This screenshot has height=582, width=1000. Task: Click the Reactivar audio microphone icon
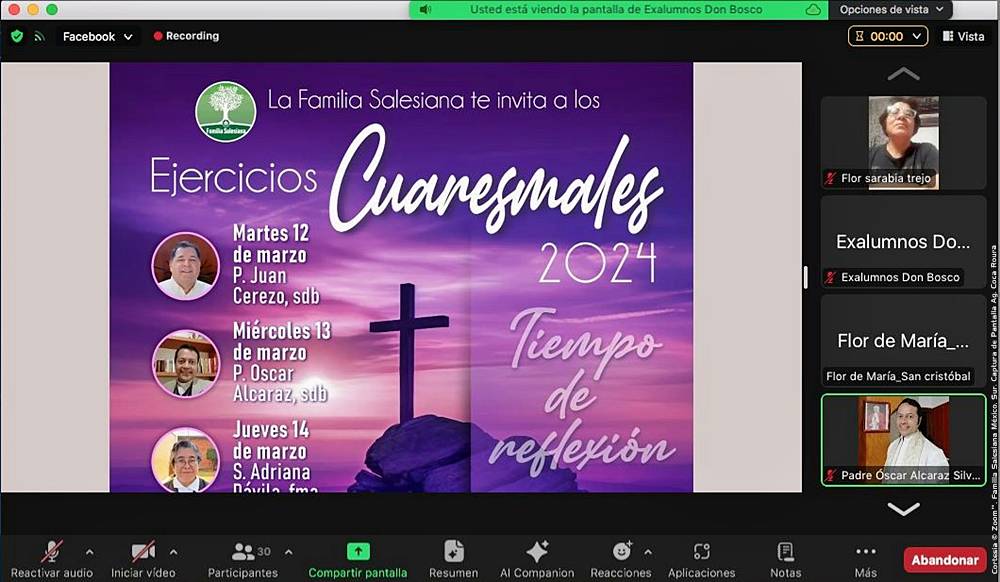click(52, 551)
